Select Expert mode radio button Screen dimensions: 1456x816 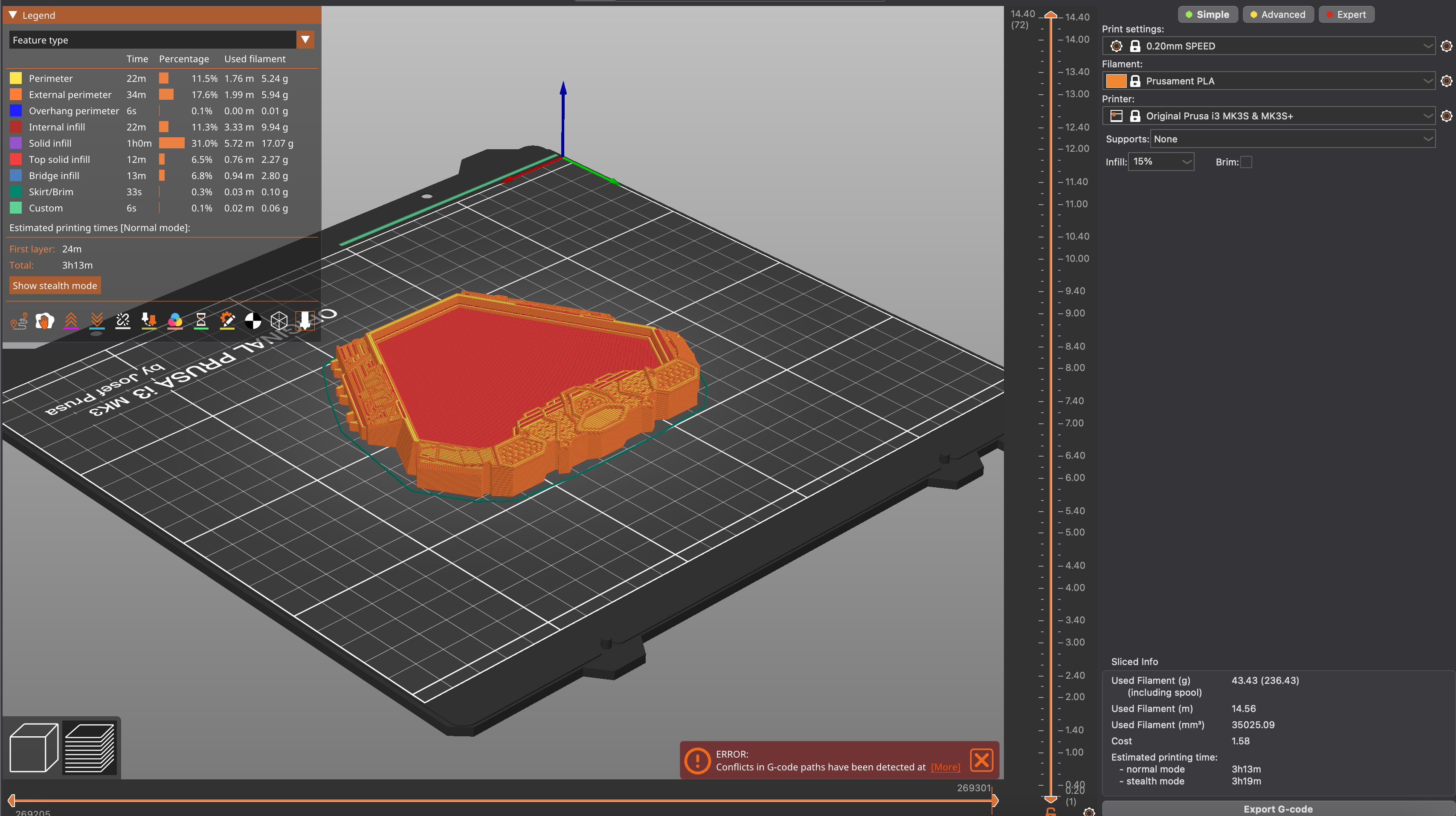coord(1346,14)
